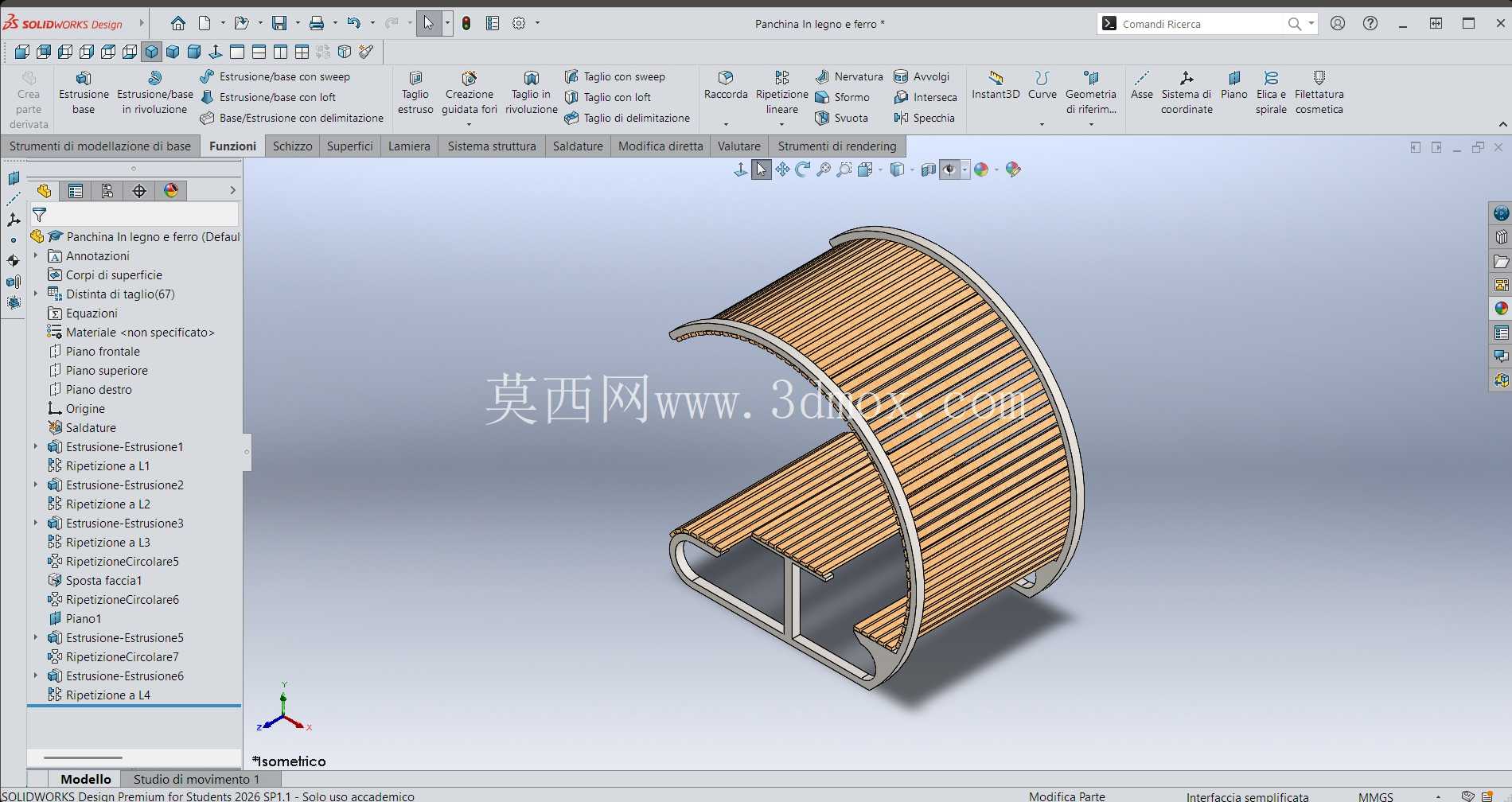
Task: Open the DisplayManager color ball tab
Action: coord(171,191)
